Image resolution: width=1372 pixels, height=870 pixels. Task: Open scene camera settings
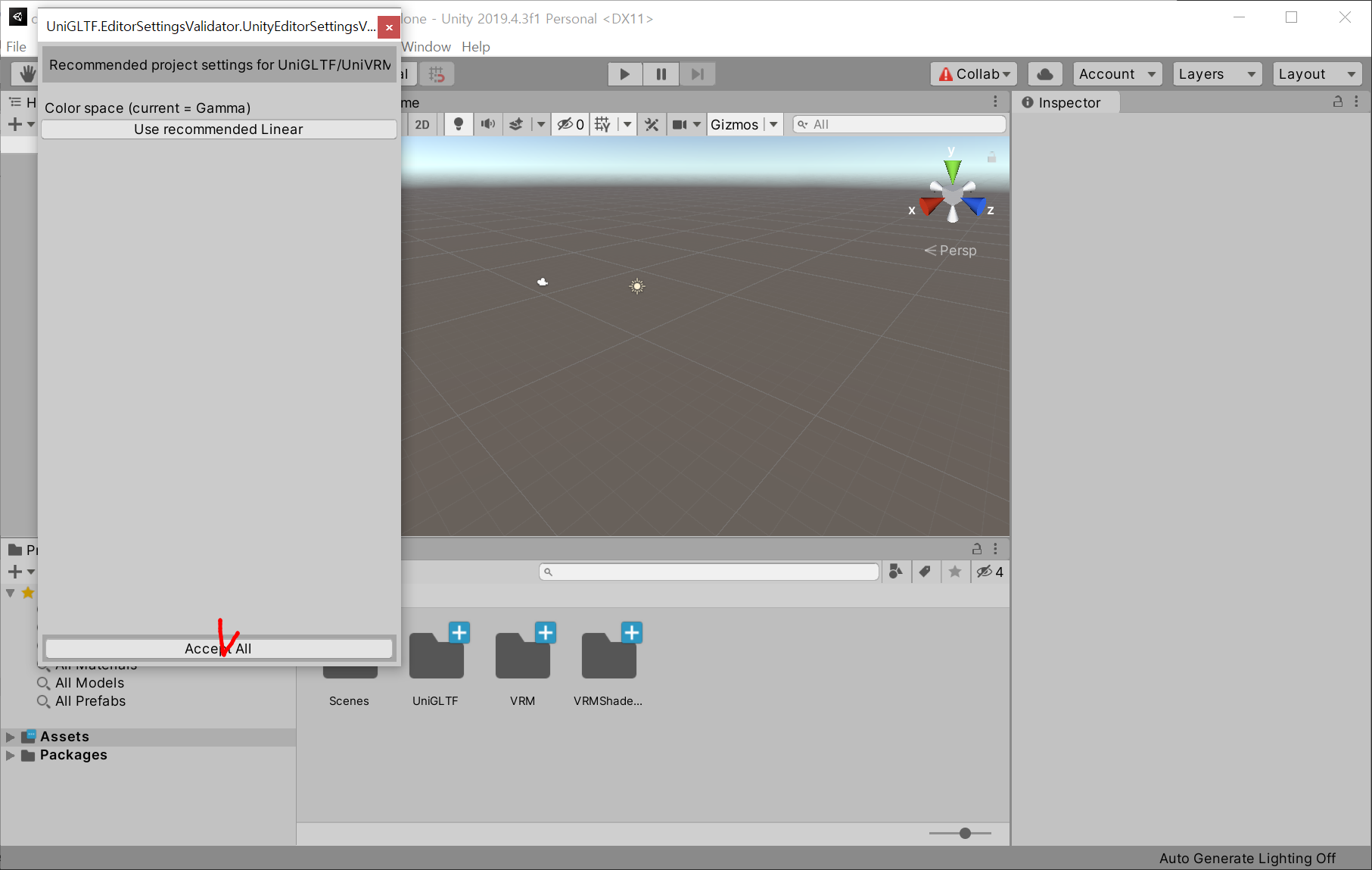click(679, 125)
